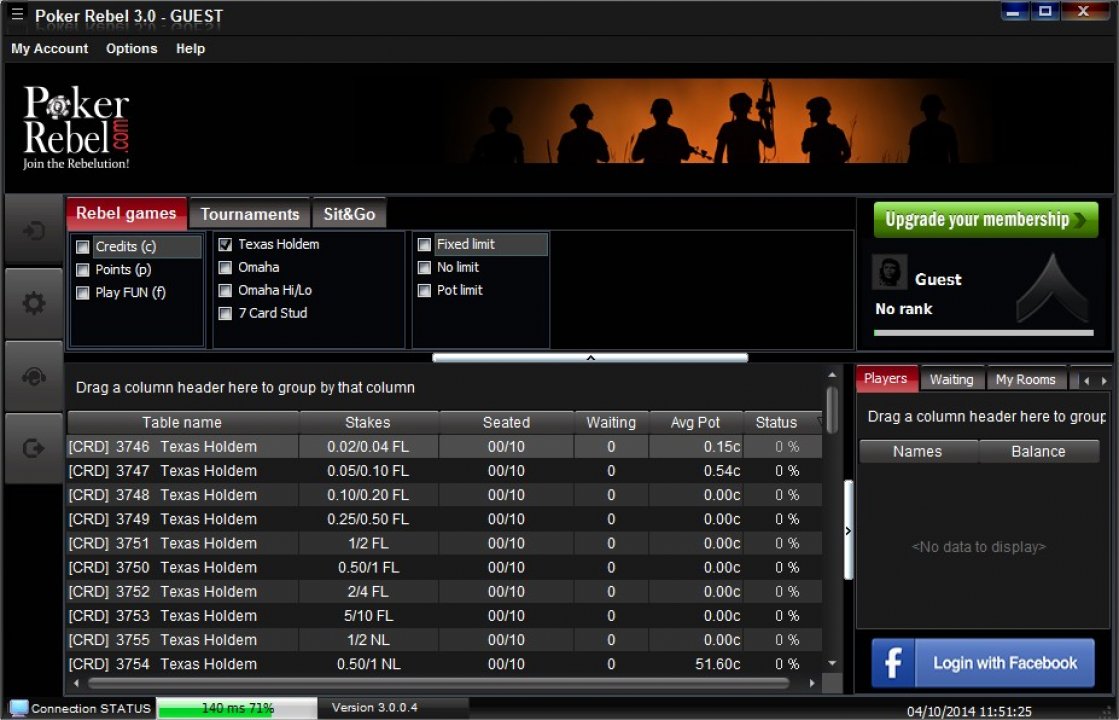Click horizontal scrollbar right arrow
The width and height of the screenshot is (1119, 720).
click(812, 684)
